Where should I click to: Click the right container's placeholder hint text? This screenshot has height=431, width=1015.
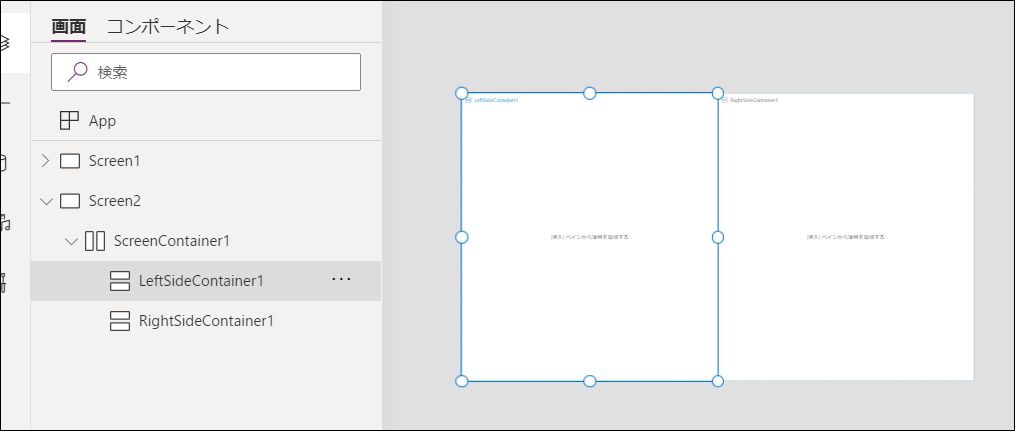845,238
